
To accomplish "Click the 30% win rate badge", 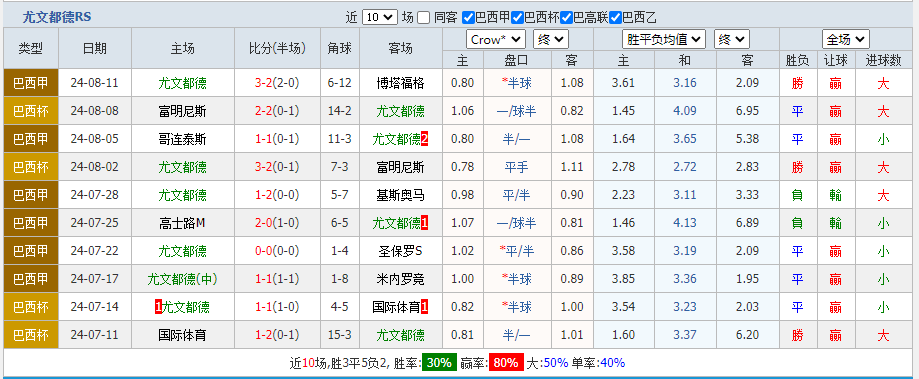I will 439,363.
